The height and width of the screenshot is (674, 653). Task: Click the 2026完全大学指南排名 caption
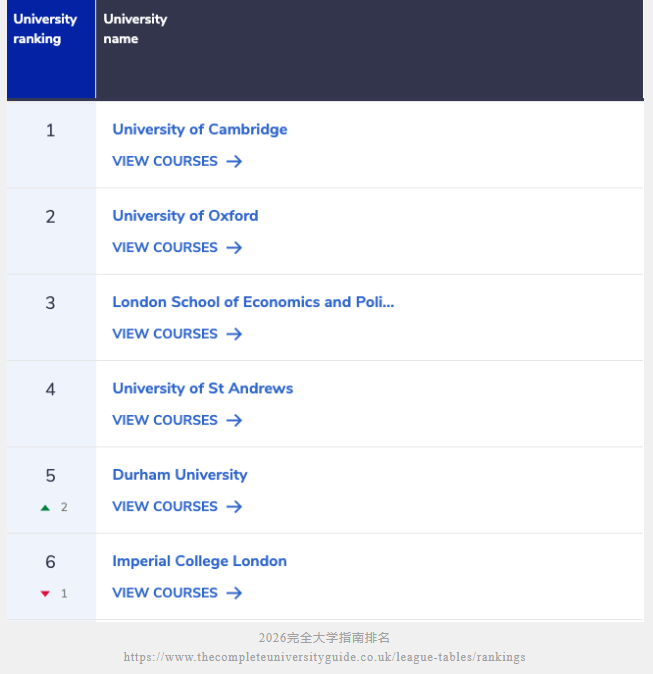coord(324,638)
